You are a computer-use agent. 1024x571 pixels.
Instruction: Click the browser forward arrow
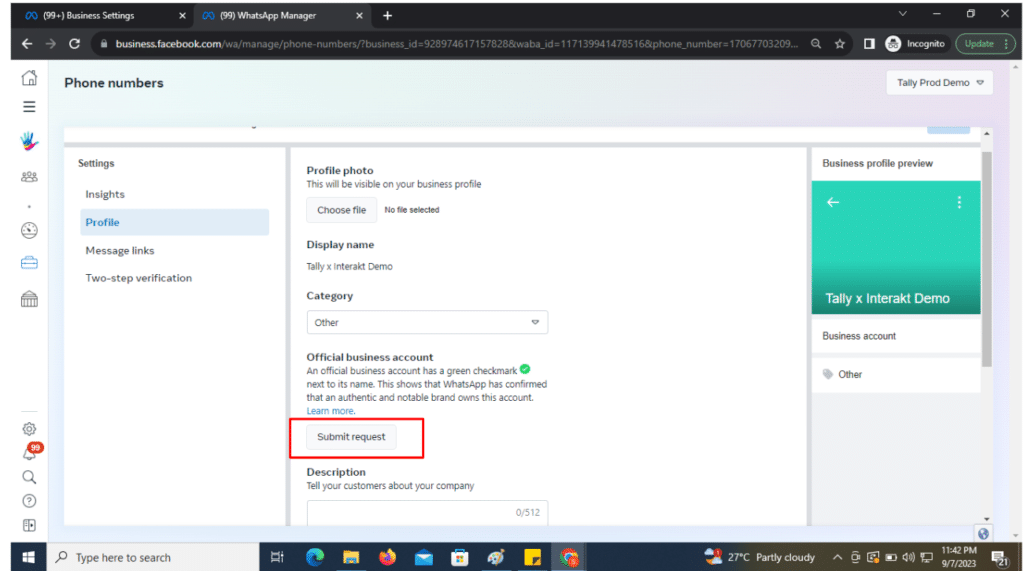(51, 44)
